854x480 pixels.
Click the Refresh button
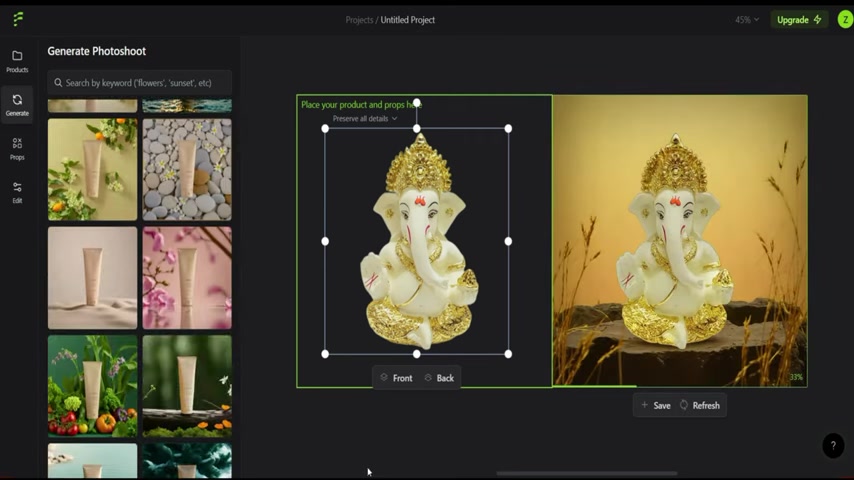(x=700, y=405)
